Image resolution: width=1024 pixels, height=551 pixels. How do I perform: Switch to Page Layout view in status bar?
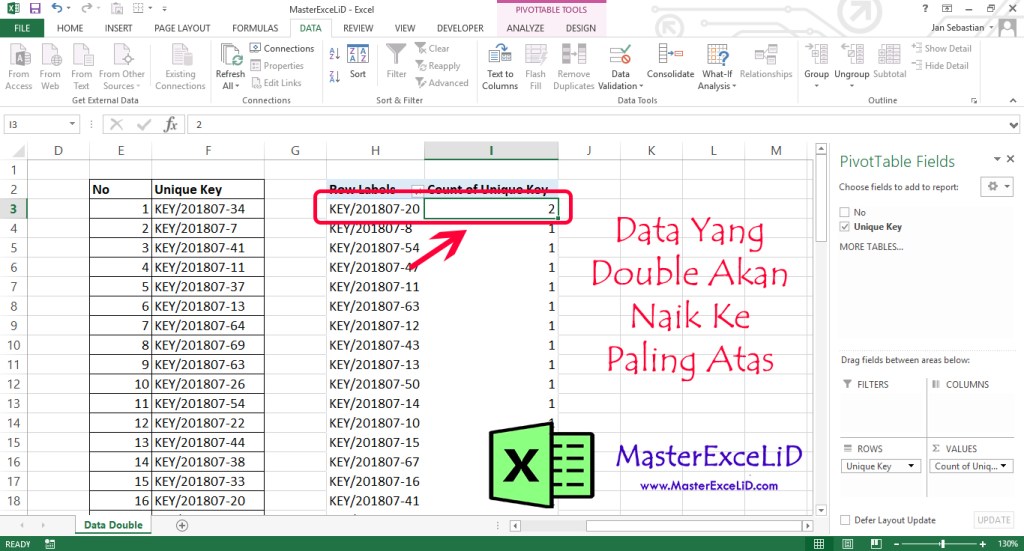pyautogui.click(x=848, y=544)
